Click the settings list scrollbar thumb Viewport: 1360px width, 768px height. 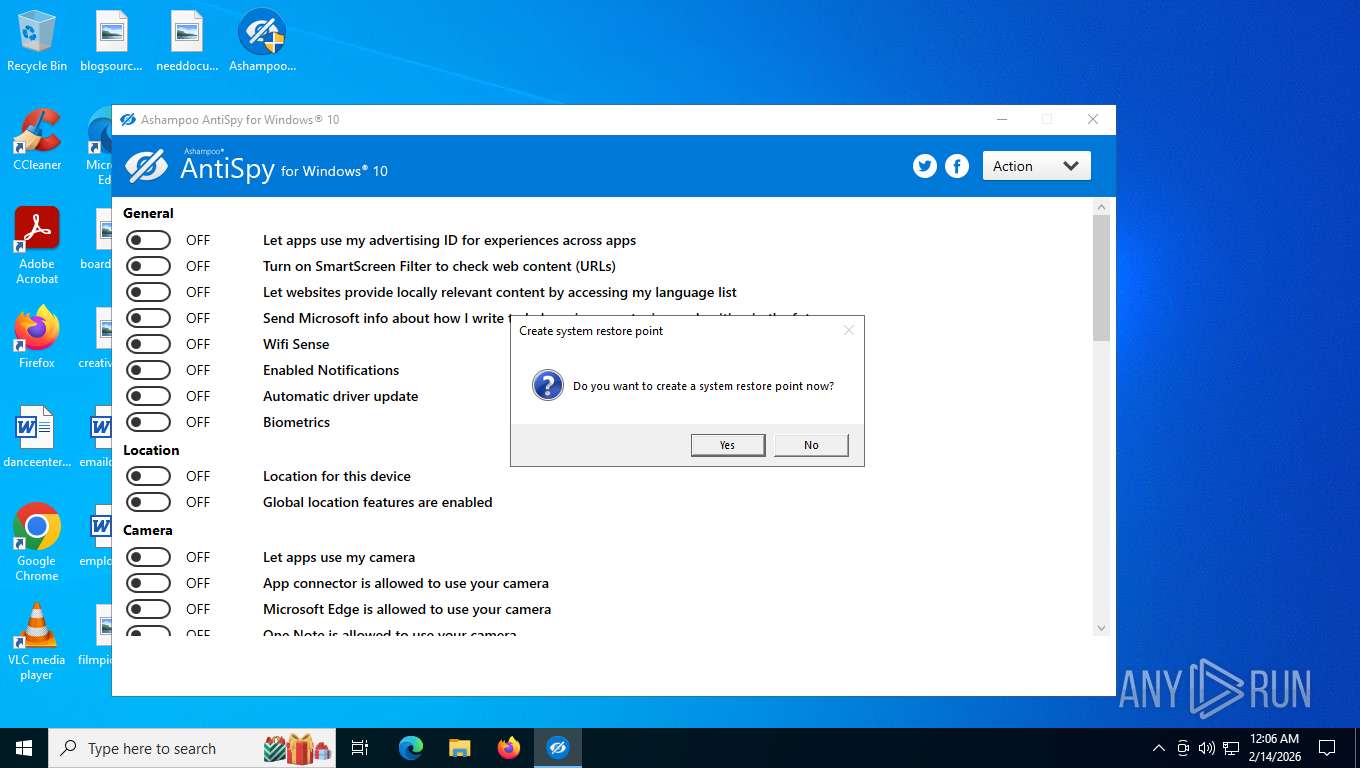1101,278
